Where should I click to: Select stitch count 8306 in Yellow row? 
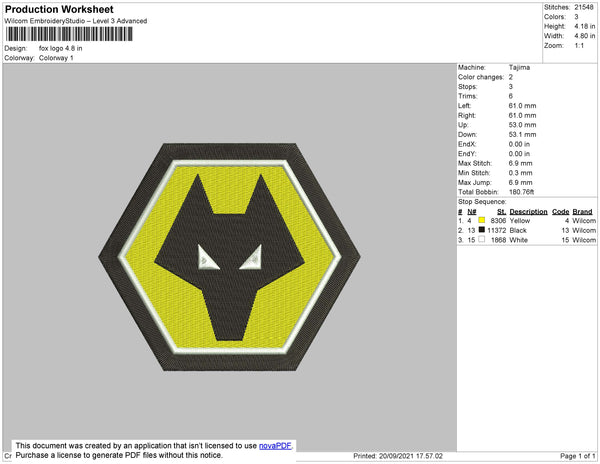[x=498, y=221]
